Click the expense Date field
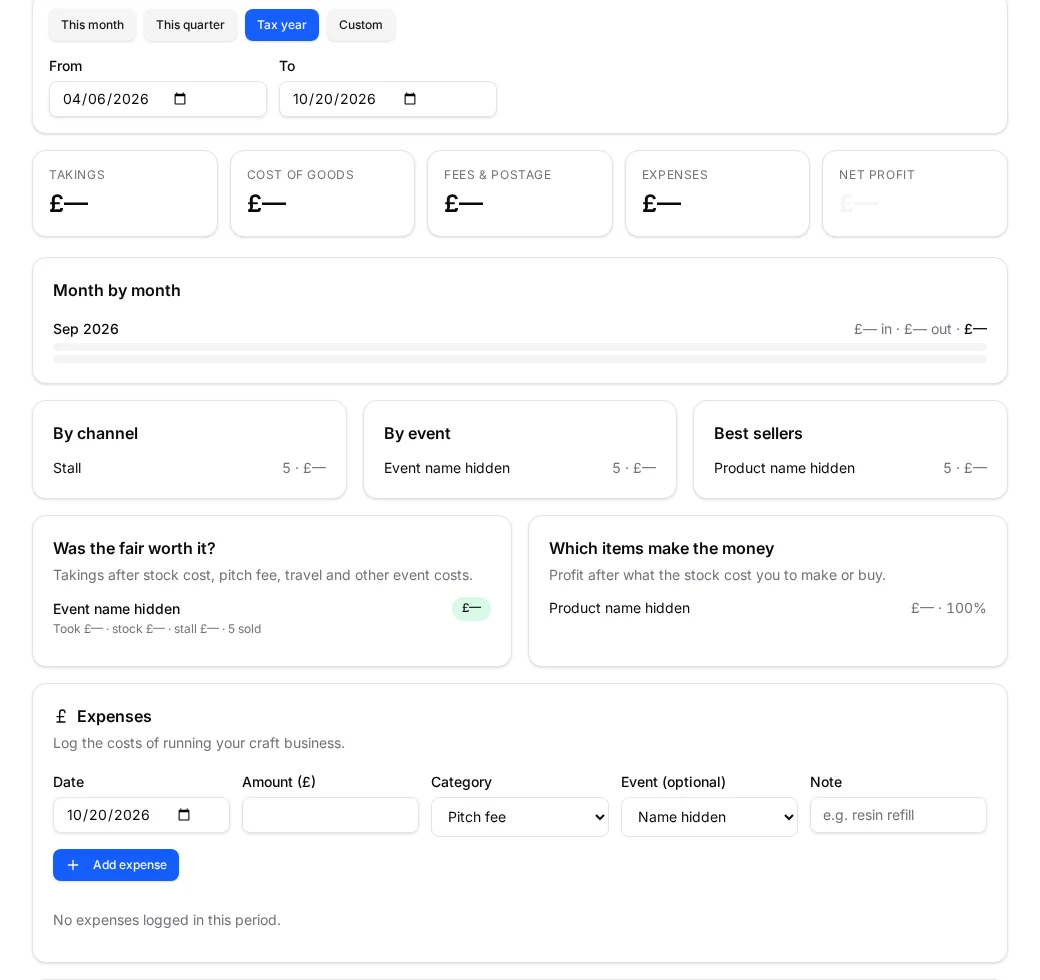This screenshot has height=980, width=1040. point(141,815)
